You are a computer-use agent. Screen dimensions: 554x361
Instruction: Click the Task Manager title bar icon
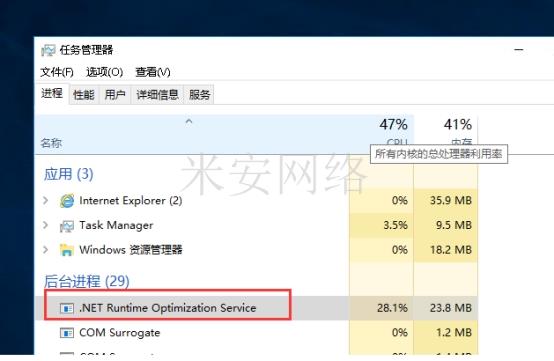(x=48, y=50)
